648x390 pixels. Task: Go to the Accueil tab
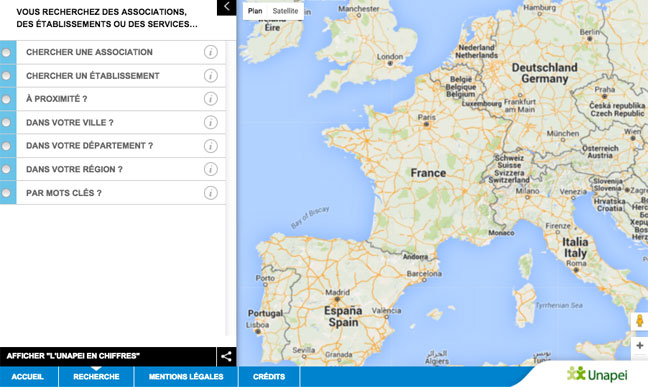[28, 377]
